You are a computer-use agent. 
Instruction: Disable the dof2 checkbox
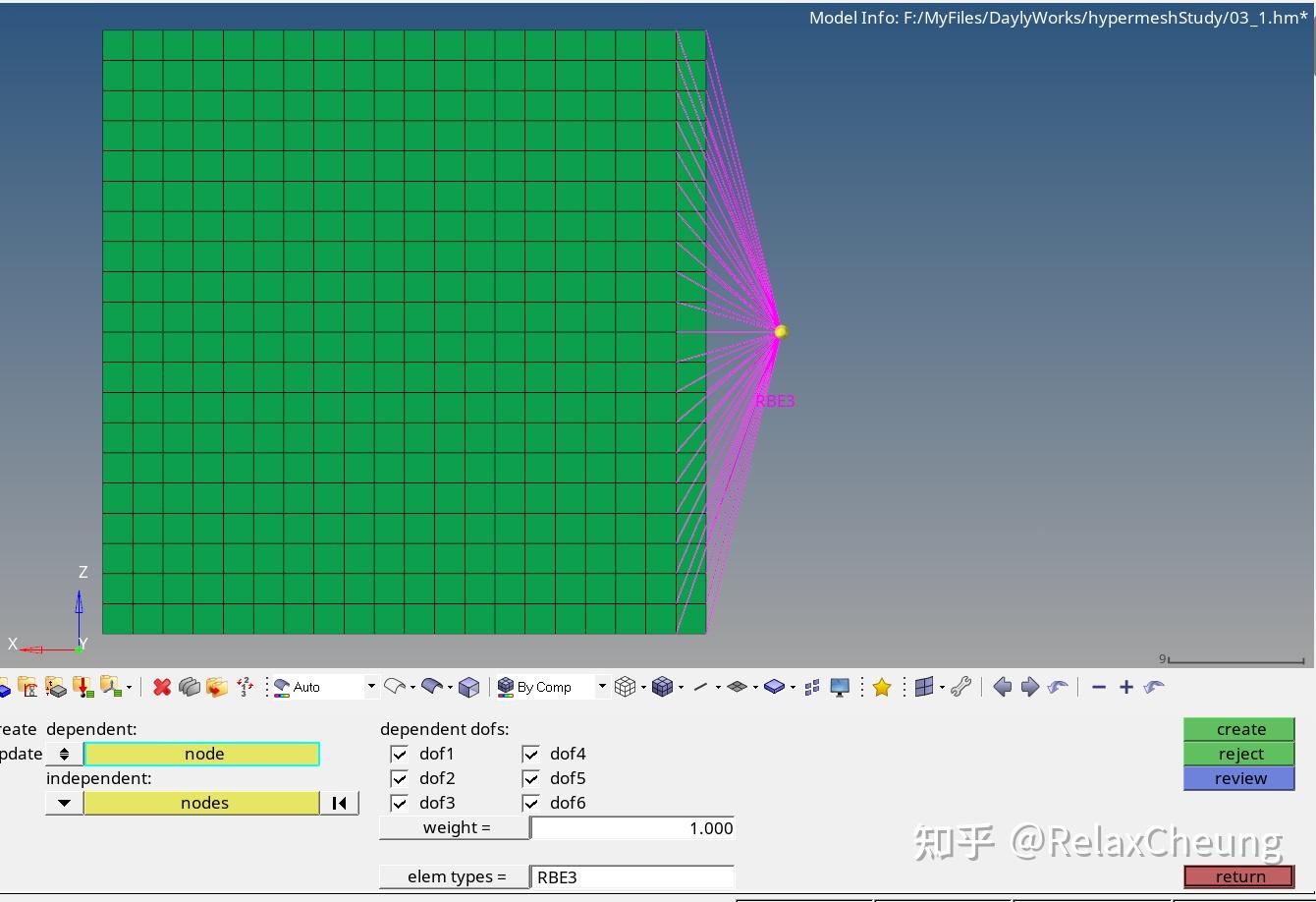(x=399, y=778)
